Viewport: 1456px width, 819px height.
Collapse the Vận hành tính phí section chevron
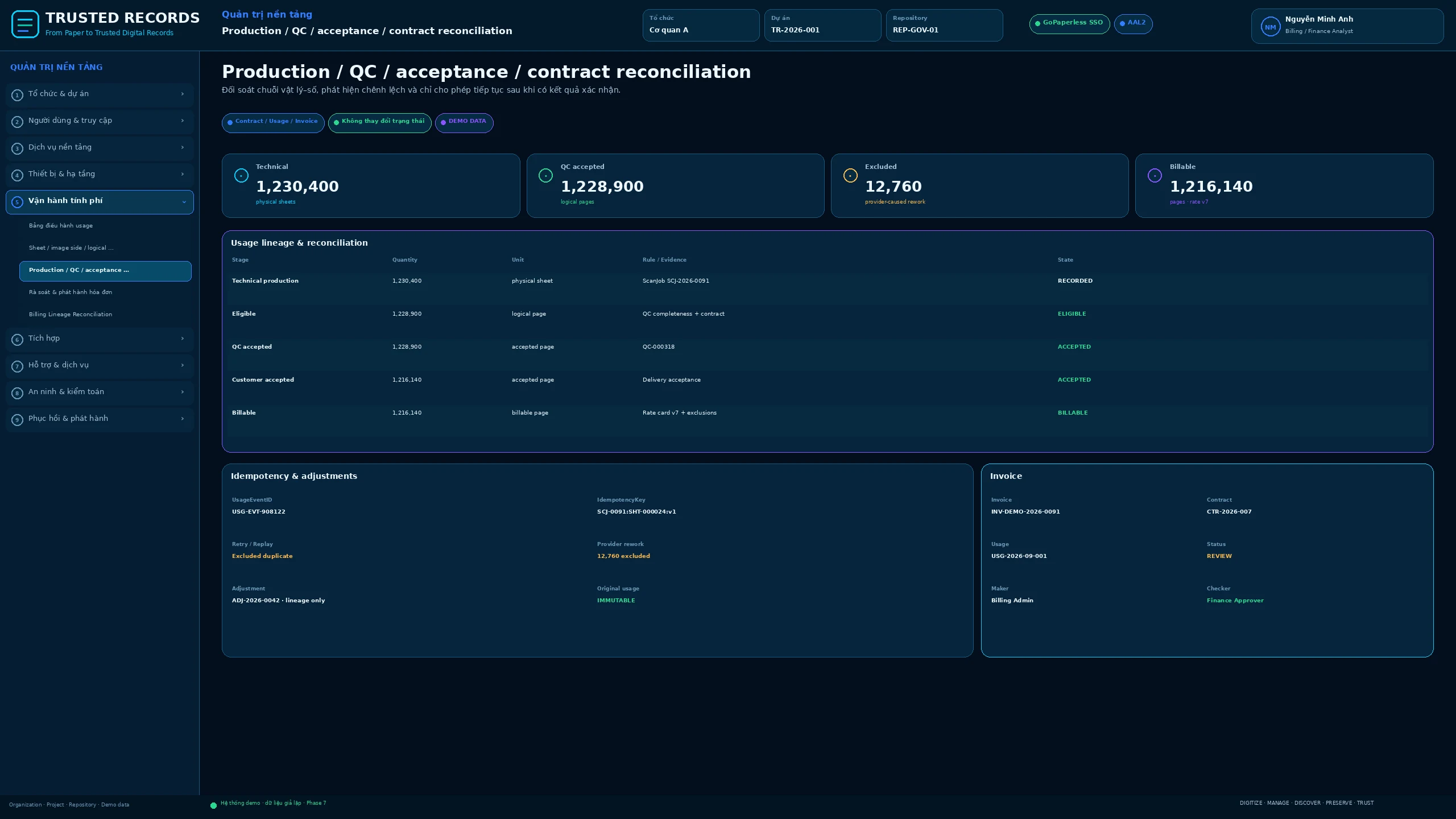184,202
